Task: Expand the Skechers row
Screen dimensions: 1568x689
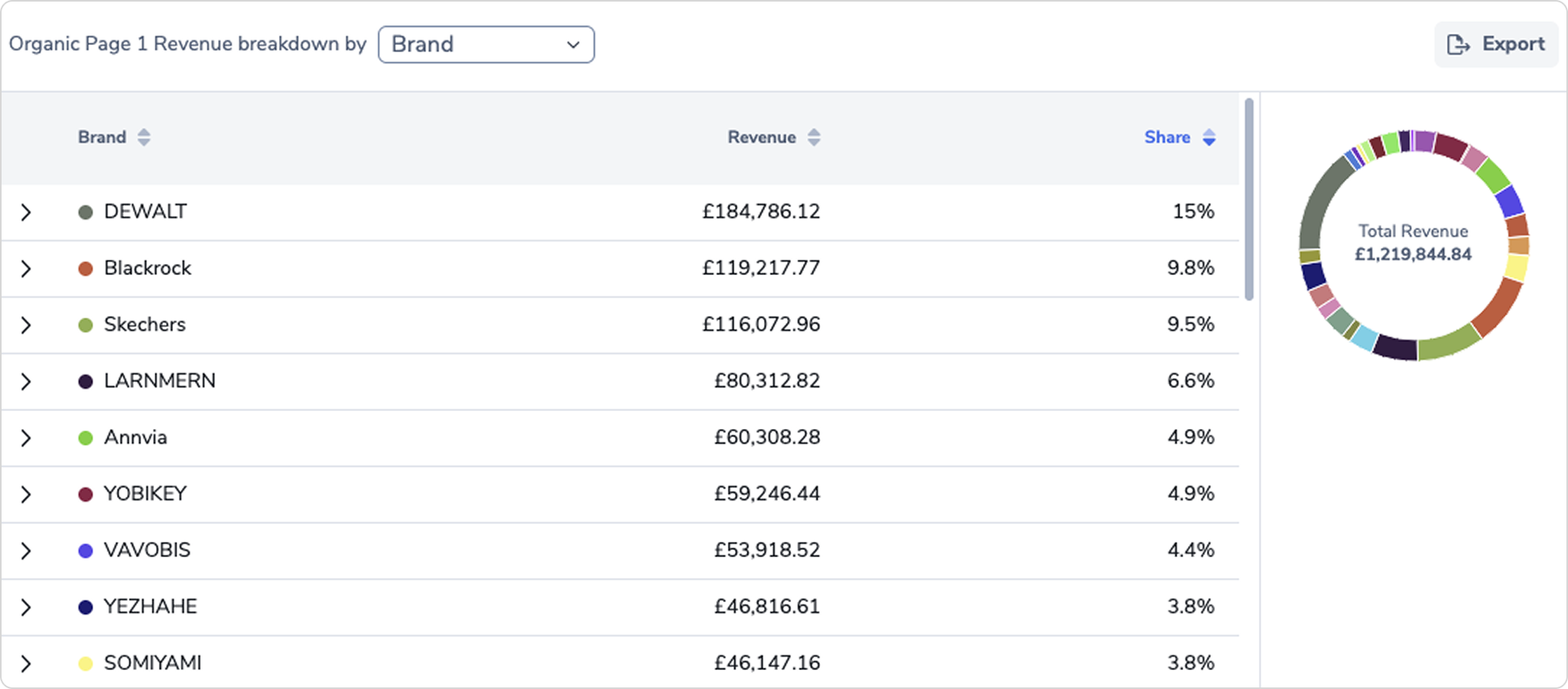Action: (26, 325)
